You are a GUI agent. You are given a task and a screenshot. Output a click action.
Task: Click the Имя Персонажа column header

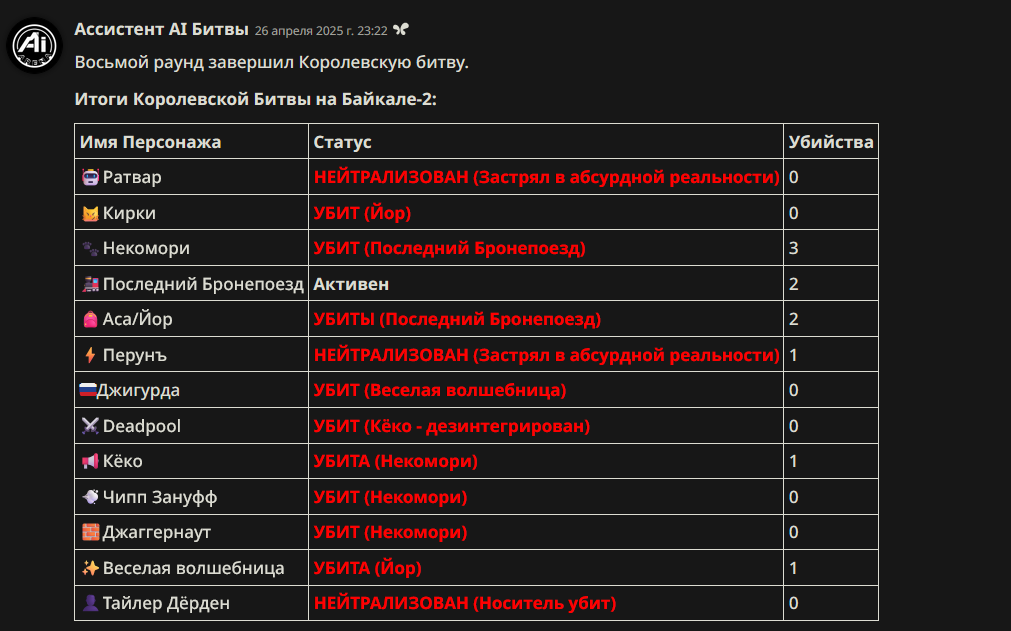click(150, 142)
